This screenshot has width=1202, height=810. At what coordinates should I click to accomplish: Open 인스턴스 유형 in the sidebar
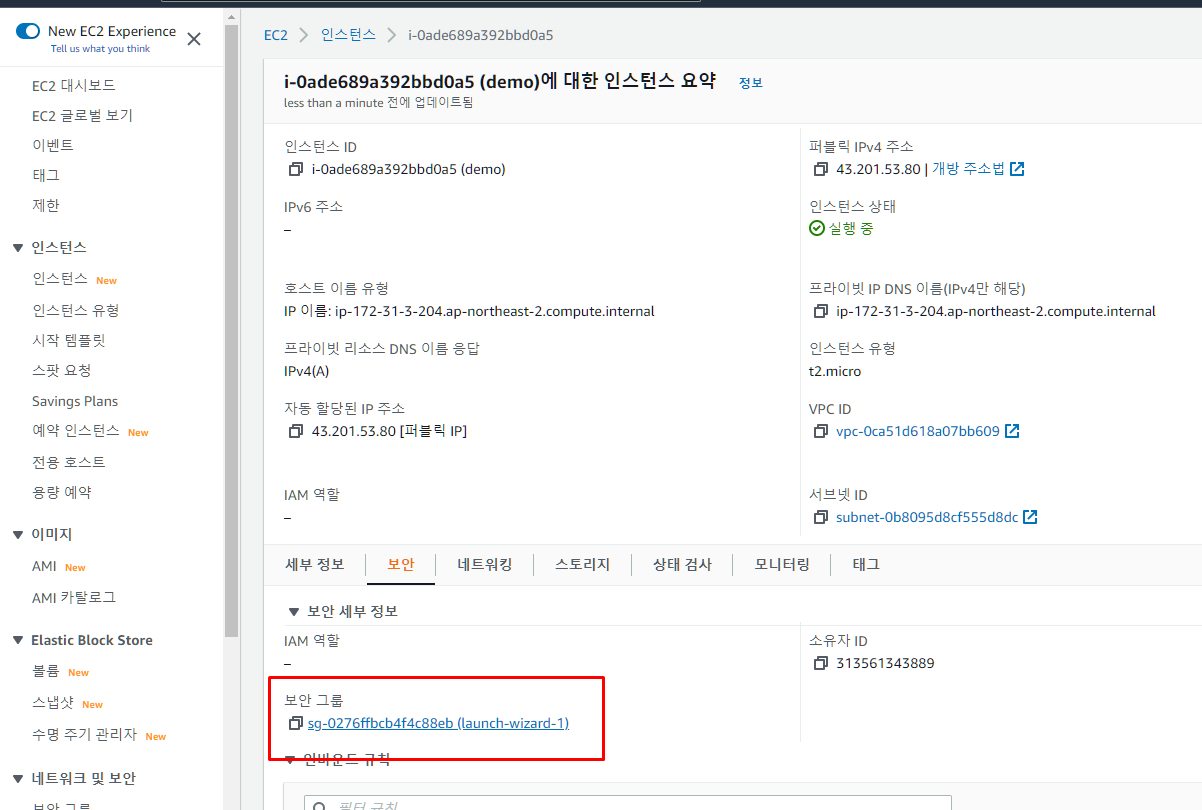[76, 310]
